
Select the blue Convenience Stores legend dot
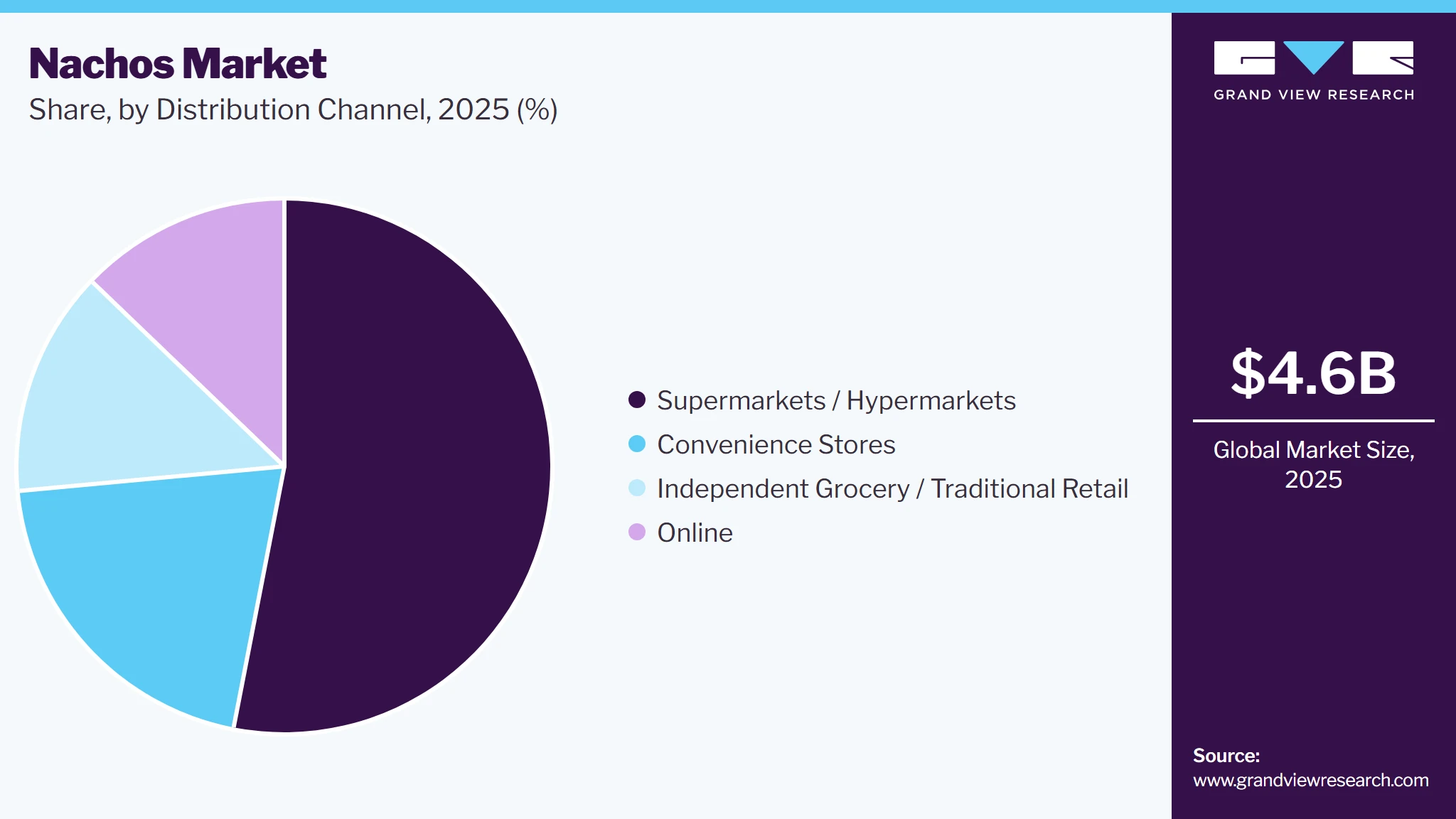[x=637, y=444]
